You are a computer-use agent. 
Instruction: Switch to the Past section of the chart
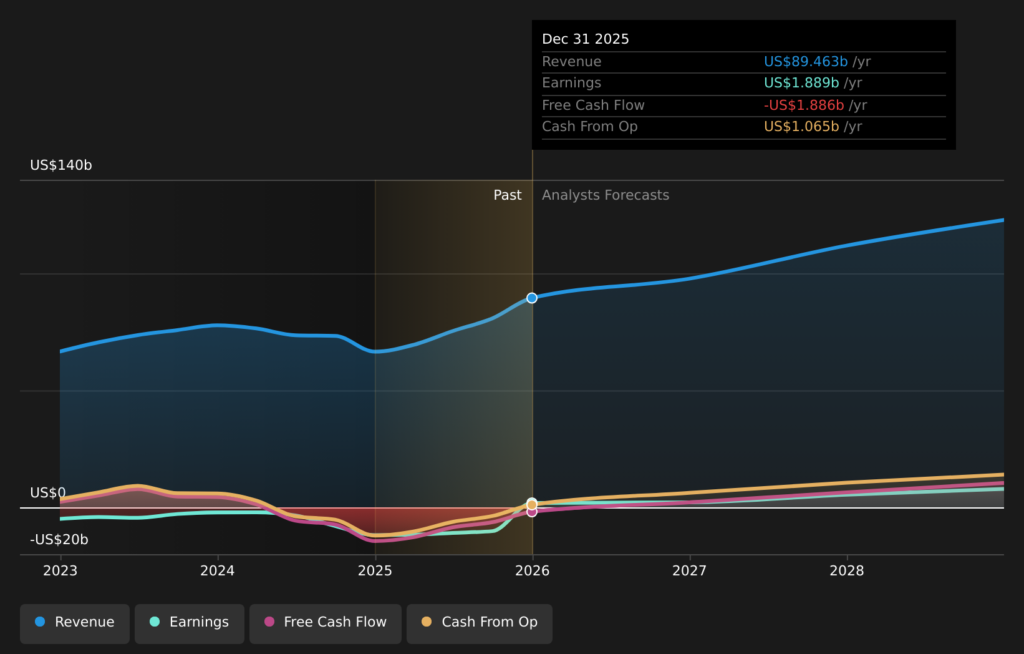508,195
